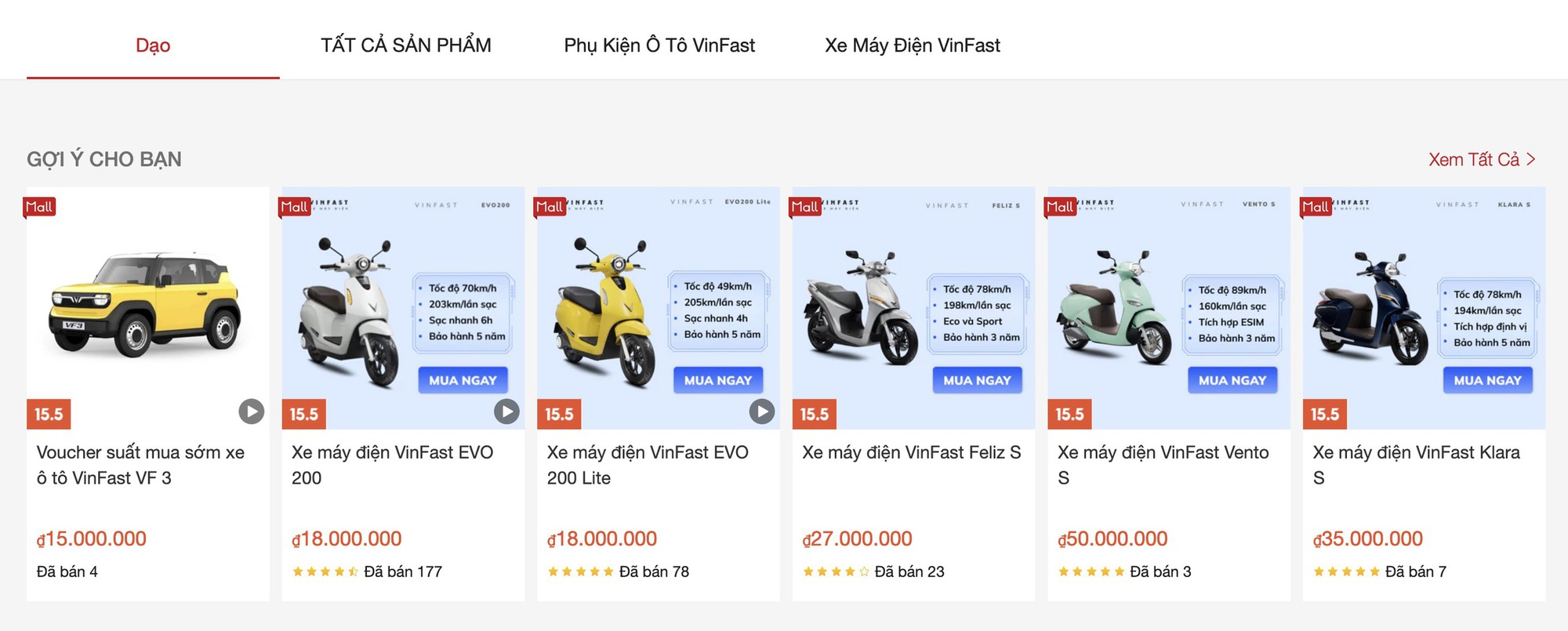This screenshot has height=631, width=1568.
Task: Click the Mall badge on the Feliz S card
Action: 804,206
